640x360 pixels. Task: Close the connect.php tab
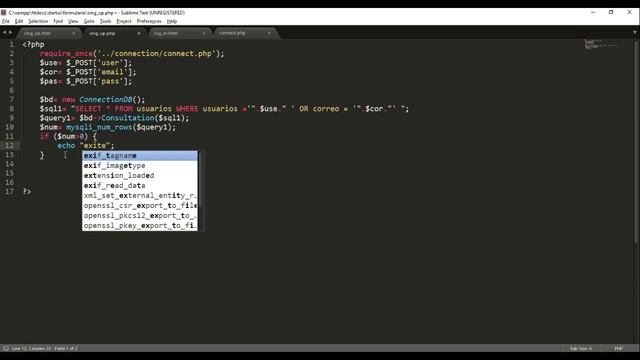coord(269,33)
